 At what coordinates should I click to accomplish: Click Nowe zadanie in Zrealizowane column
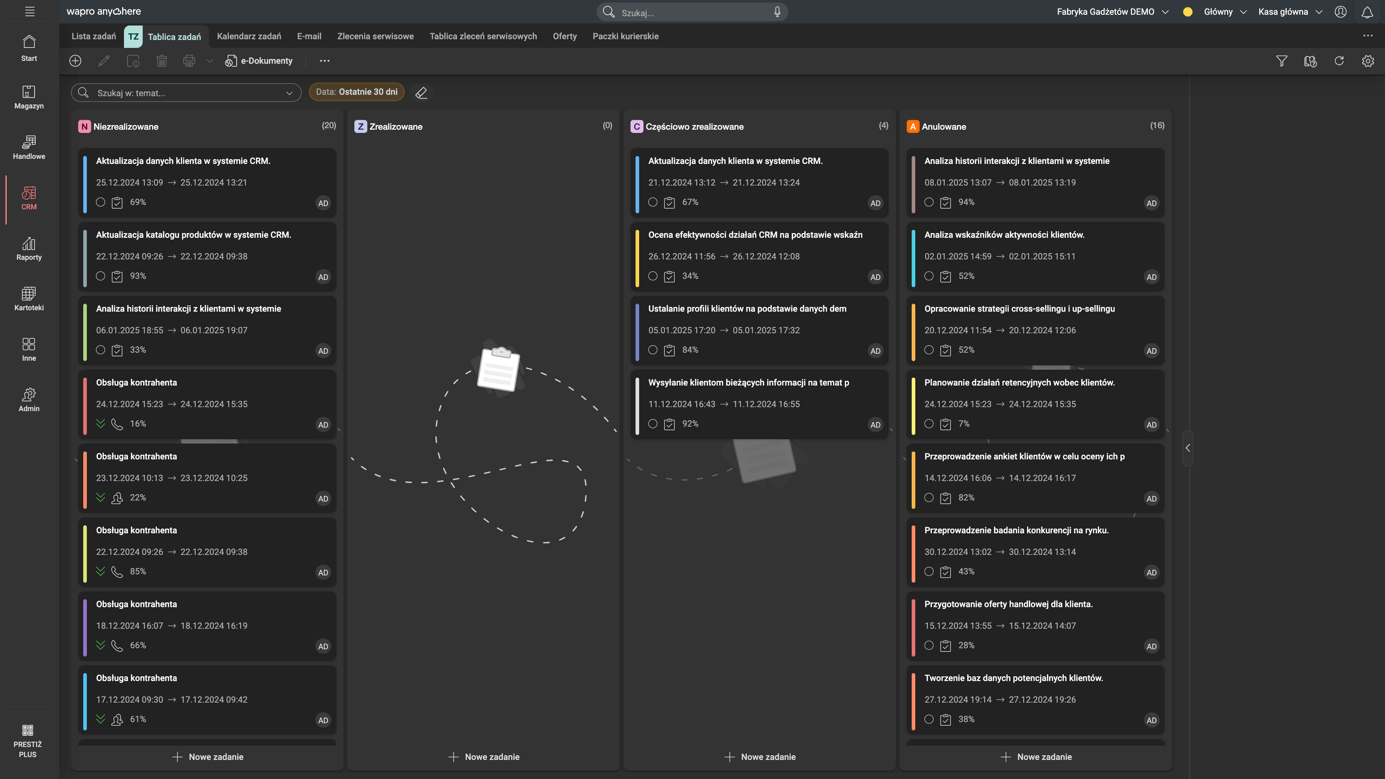click(484, 757)
